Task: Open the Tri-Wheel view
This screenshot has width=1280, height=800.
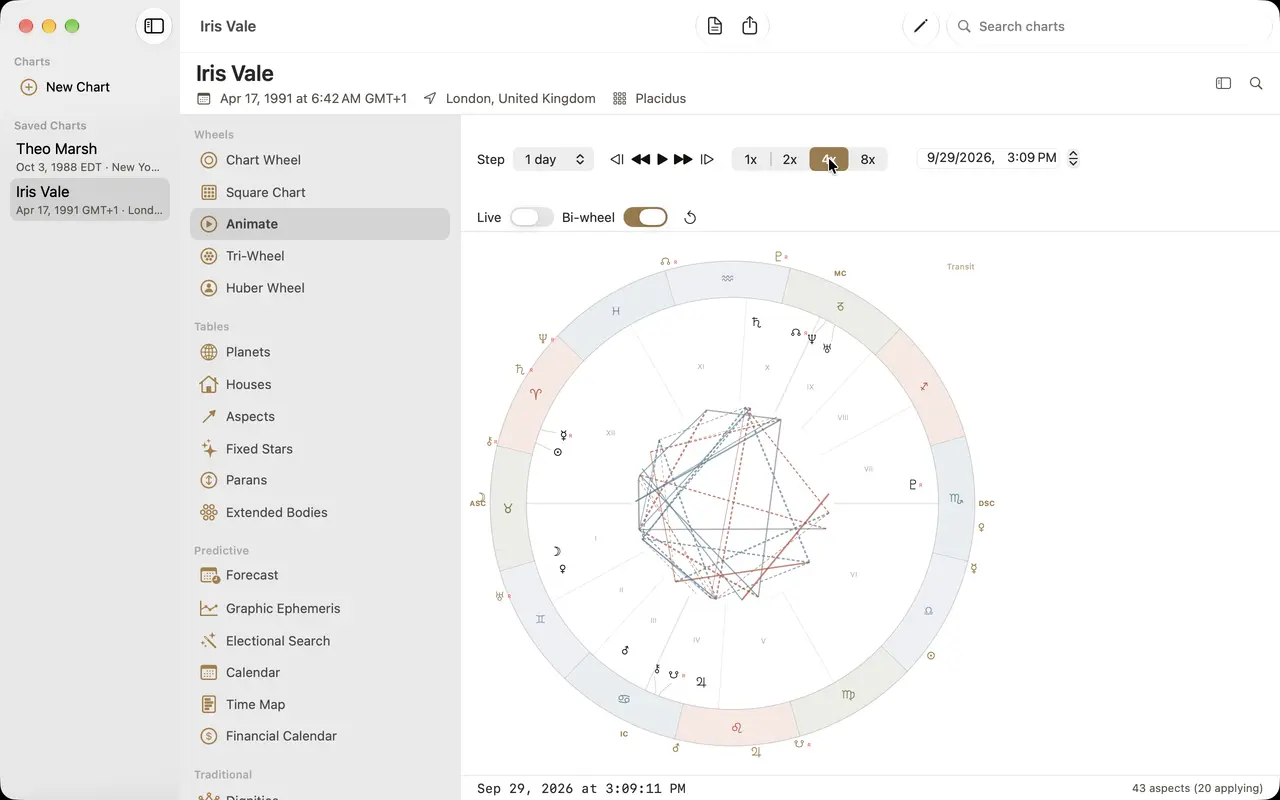Action: point(320,256)
